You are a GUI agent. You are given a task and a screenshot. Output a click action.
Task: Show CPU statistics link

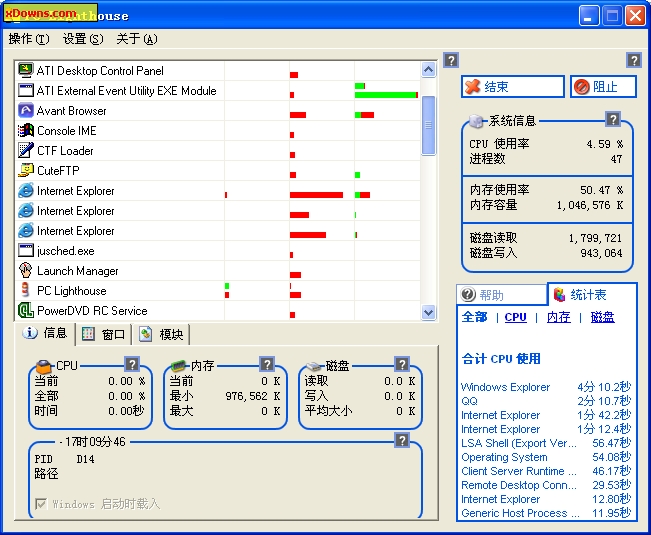click(x=515, y=317)
